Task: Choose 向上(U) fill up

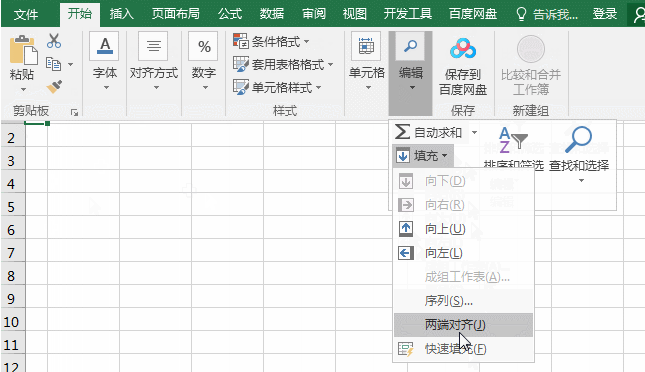Action: (x=463, y=229)
